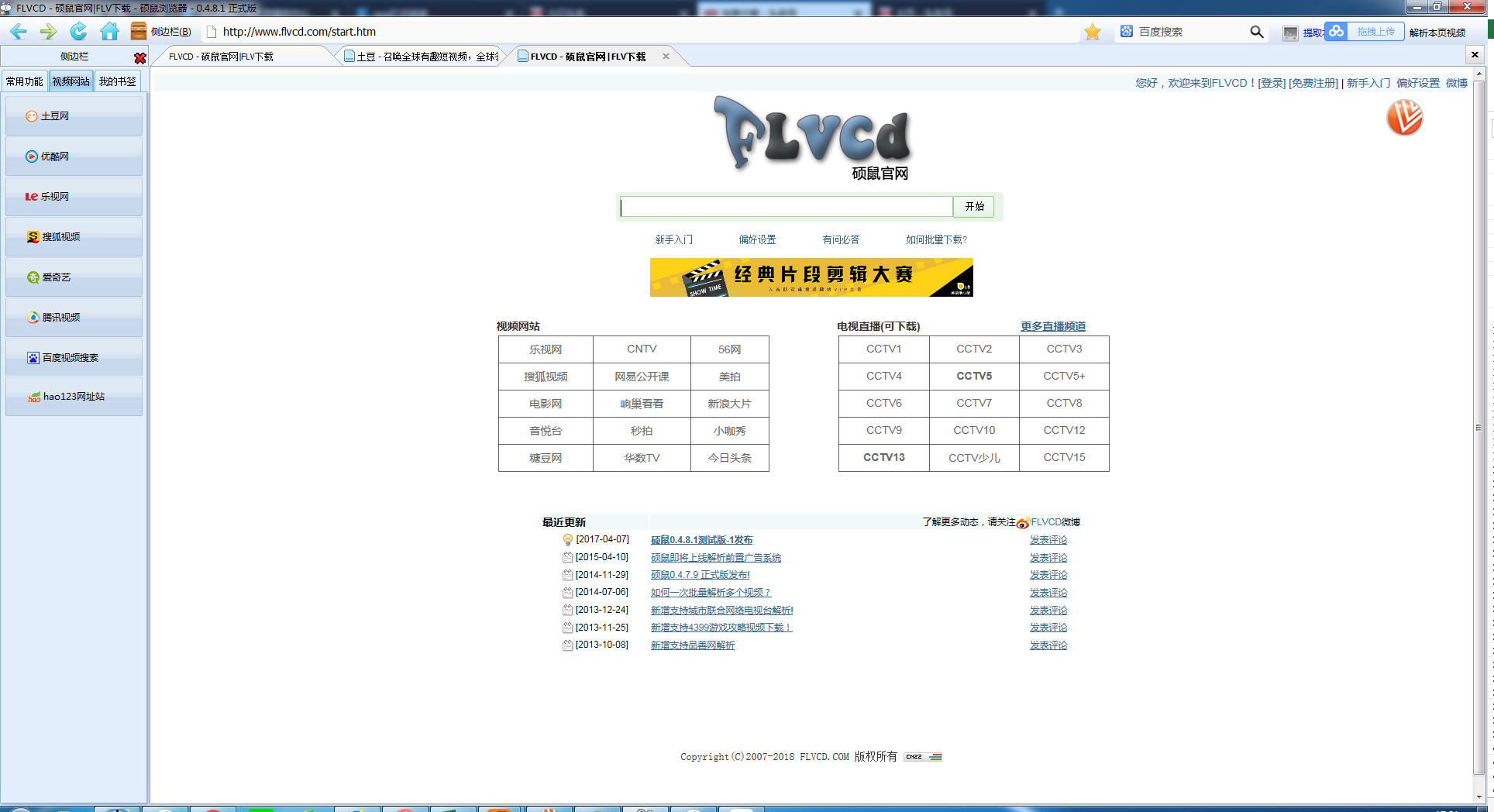Click the 登录 link
The image size is (1494, 812).
click(1272, 83)
